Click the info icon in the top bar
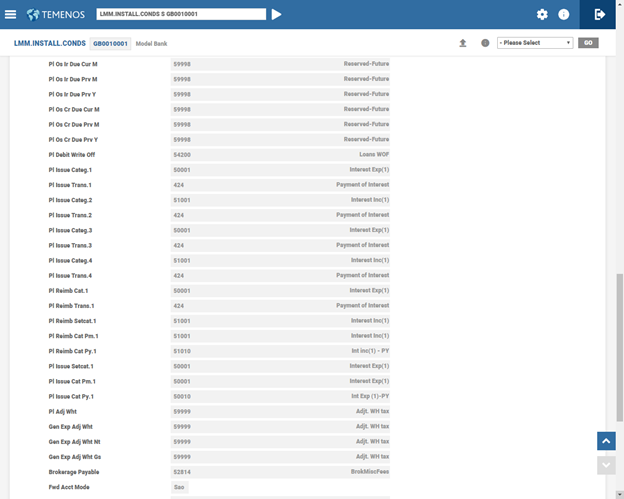This screenshot has width=624, height=499. pos(564,15)
